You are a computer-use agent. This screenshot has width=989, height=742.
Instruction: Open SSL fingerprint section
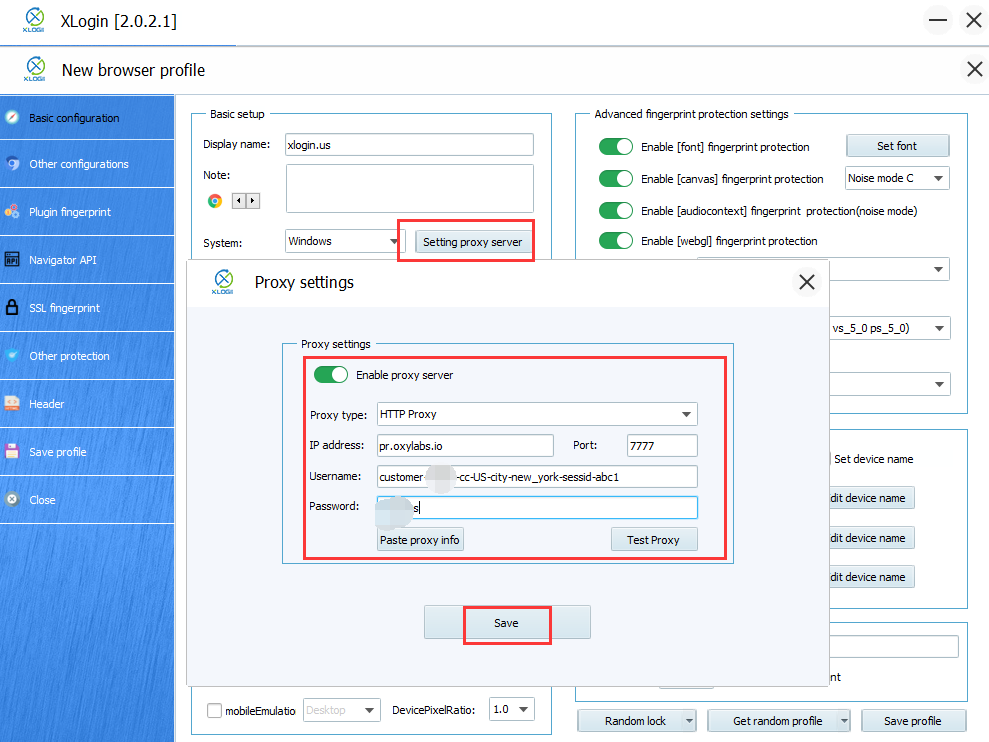click(87, 307)
